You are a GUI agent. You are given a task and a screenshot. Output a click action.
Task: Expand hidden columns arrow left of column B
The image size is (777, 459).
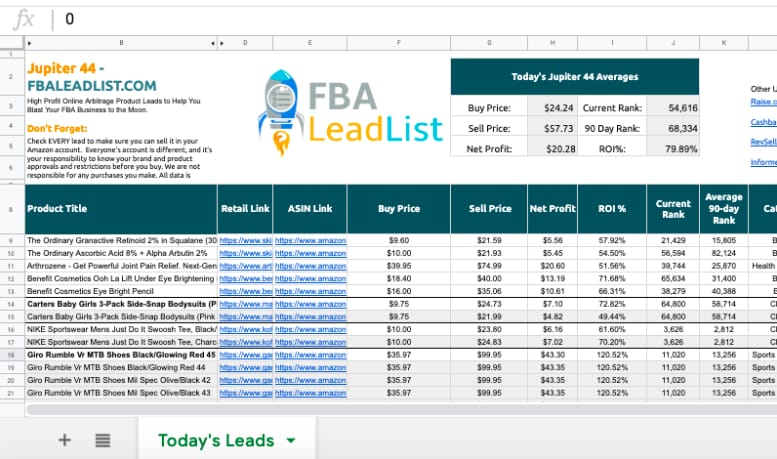(29, 44)
